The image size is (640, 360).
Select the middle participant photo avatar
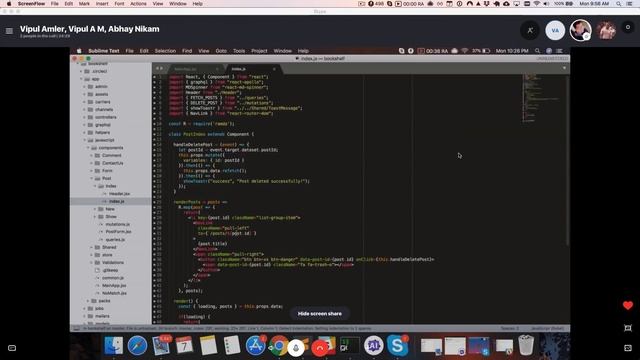coord(580,30)
